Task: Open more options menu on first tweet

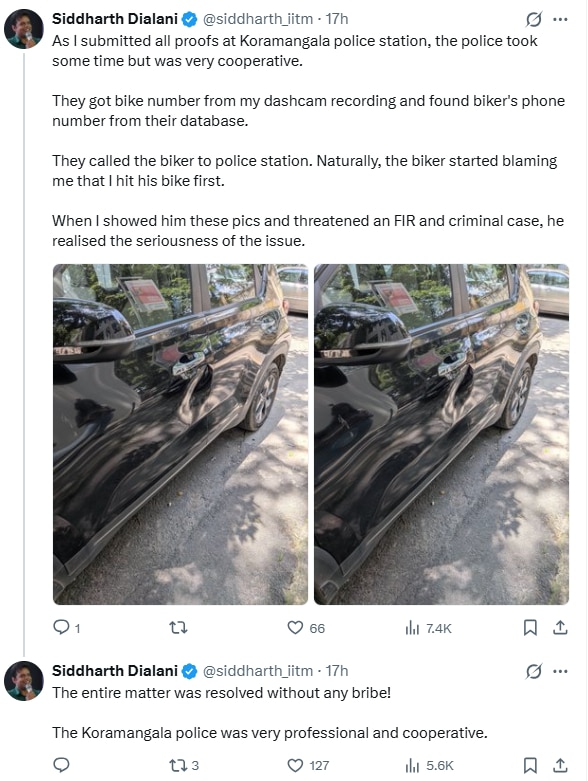Action: click(x=560, y=19)
